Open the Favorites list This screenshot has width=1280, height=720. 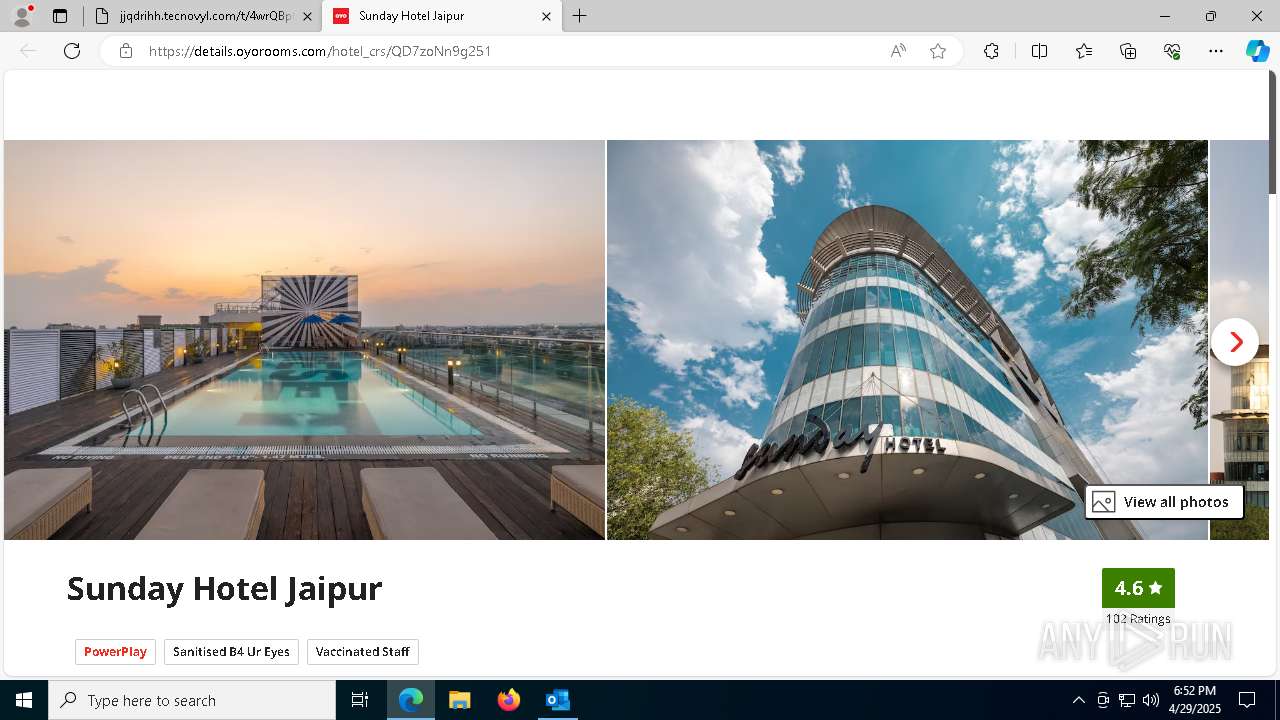1084,51
